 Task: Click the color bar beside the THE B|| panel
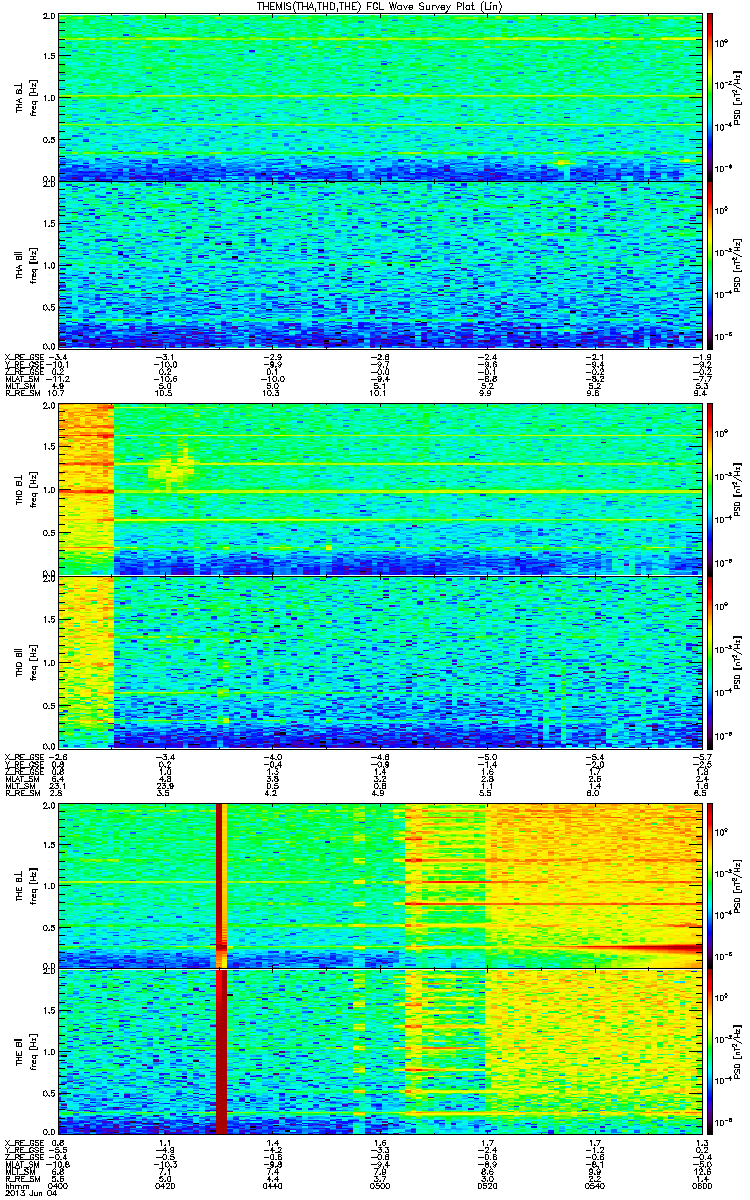point(710,1052)
